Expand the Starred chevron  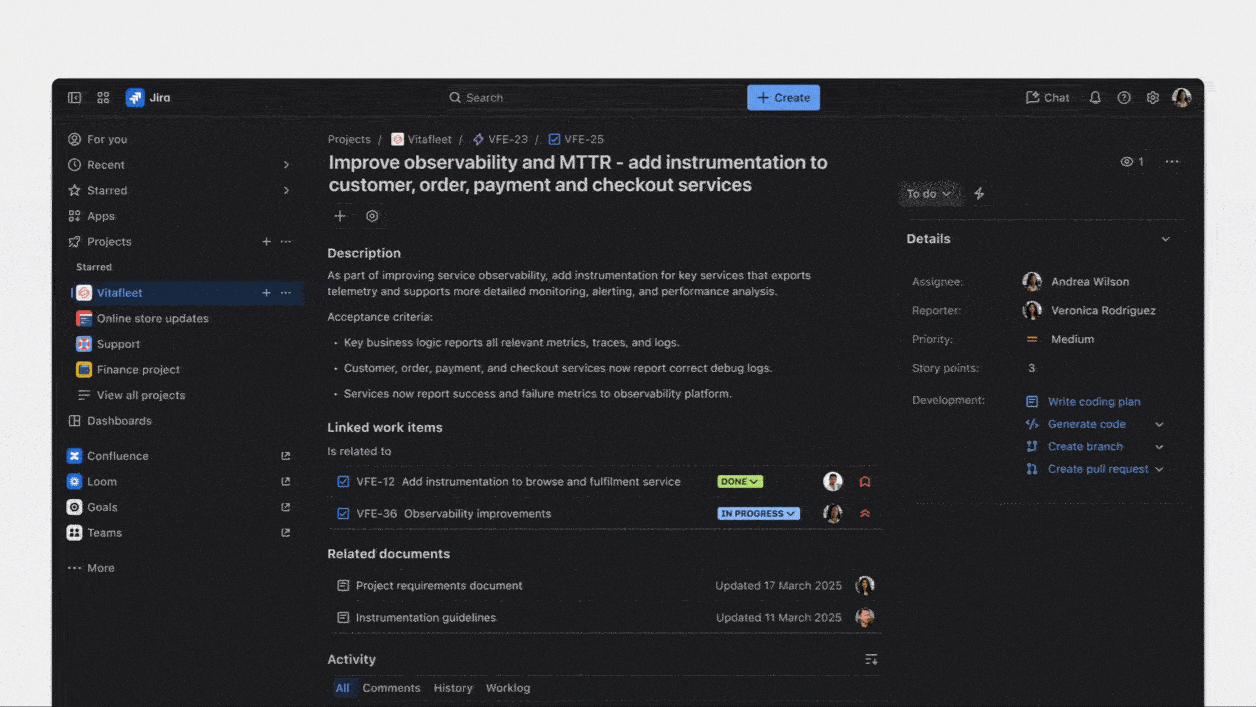(x=286, y=190)
